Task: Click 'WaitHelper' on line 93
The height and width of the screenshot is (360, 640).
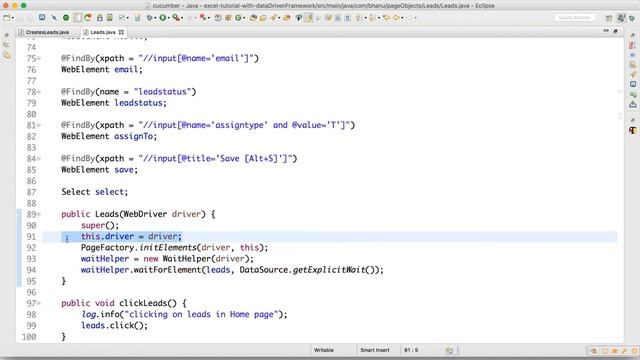Action: (x=186, y=259)
